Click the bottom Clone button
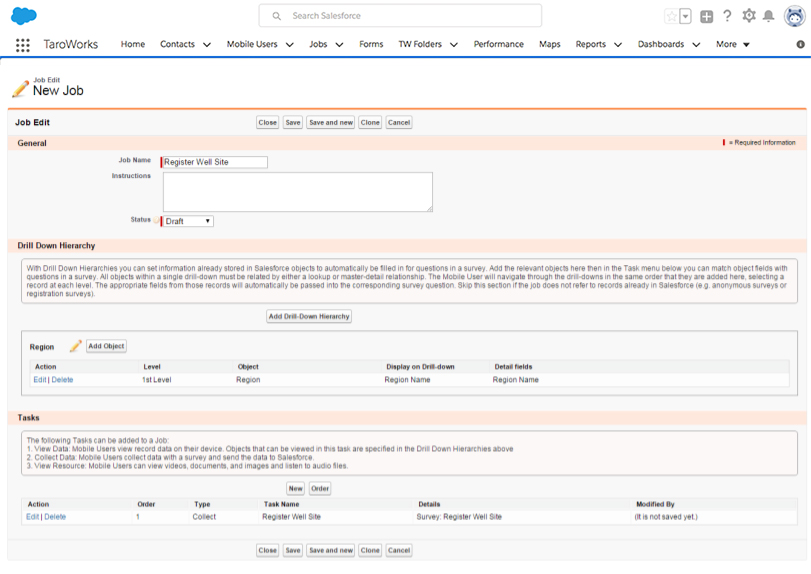Image resolution: width=811 pixels, height=574 pixels. click(x=370, y=550)
